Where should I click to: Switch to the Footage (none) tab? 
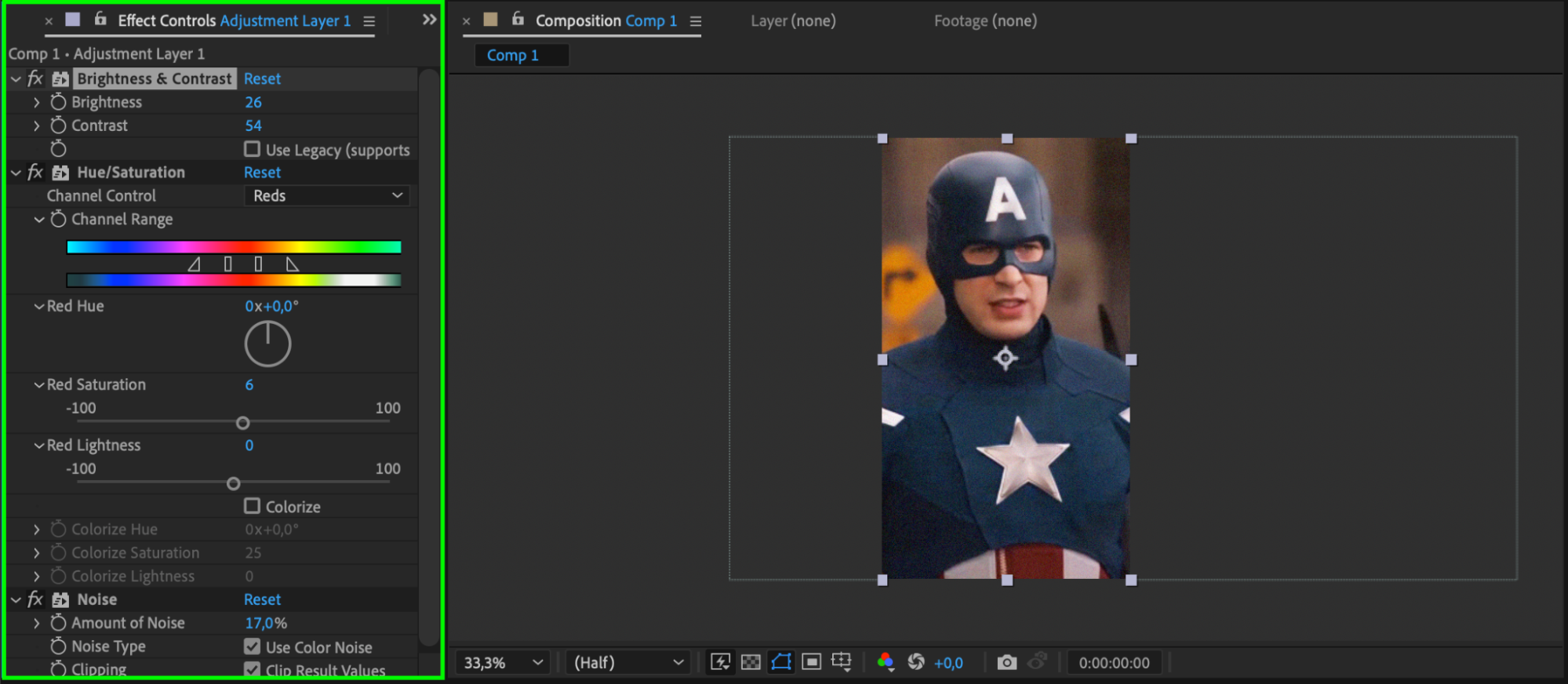click(x=984, y=21)
